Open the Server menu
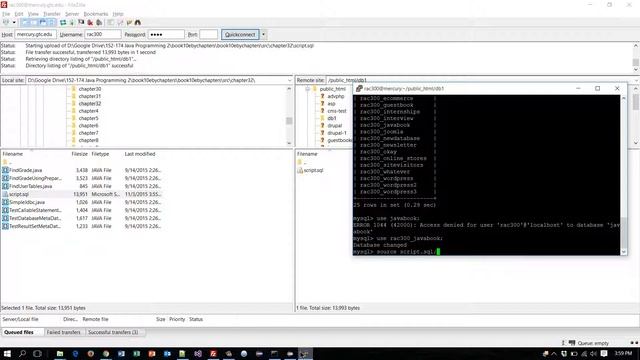 (x=72, y=14)
